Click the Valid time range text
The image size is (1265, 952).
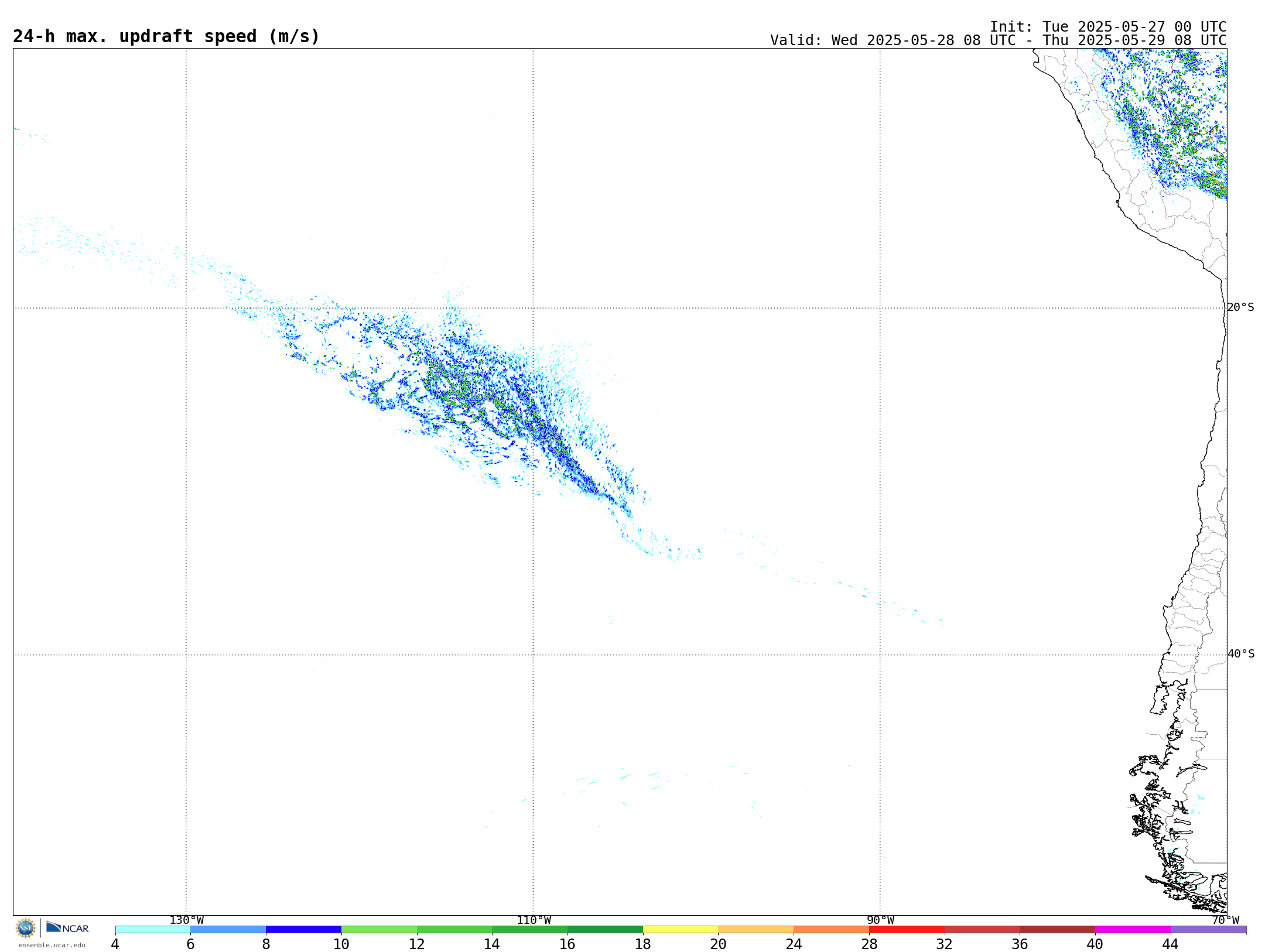coord(998,40)
